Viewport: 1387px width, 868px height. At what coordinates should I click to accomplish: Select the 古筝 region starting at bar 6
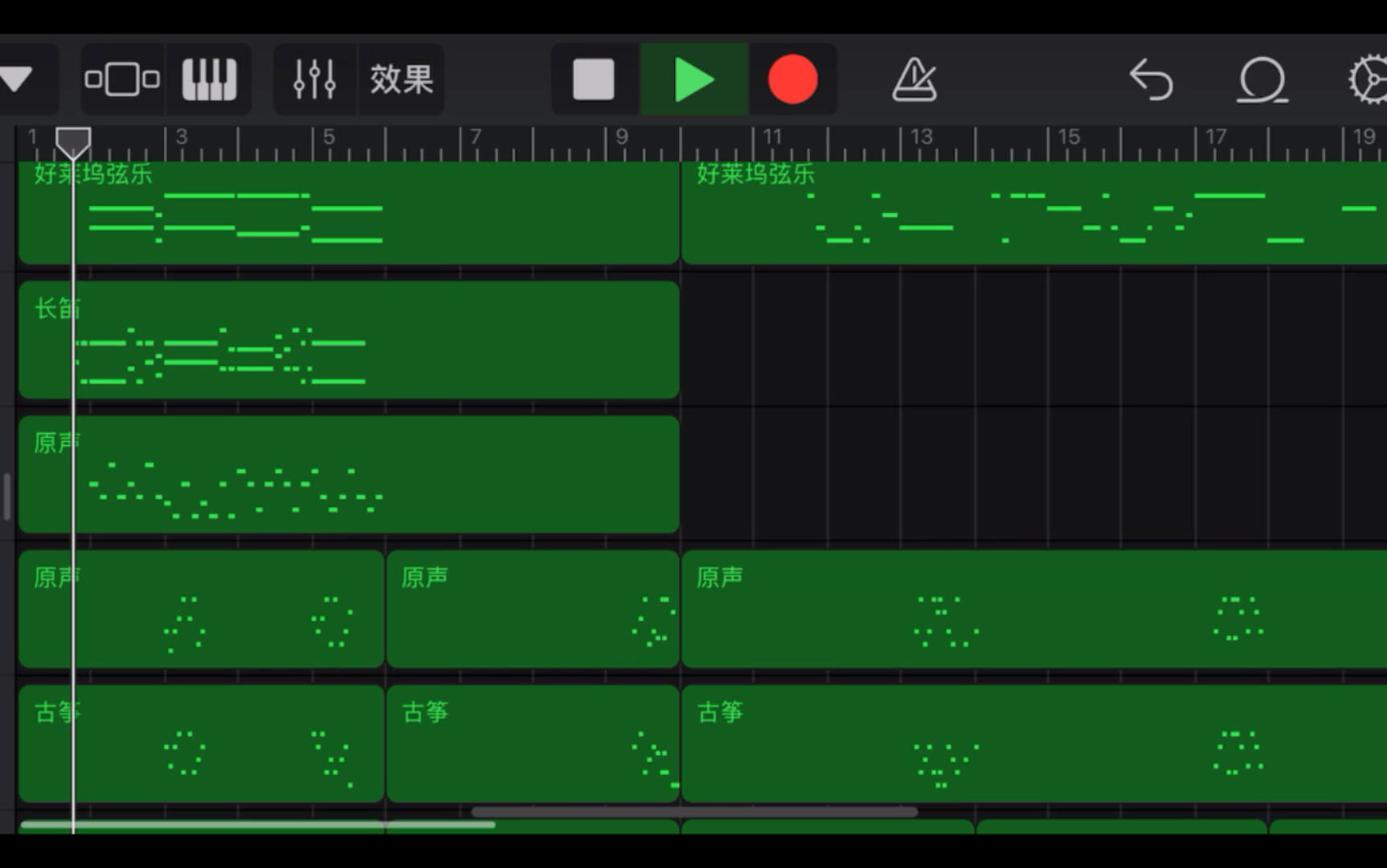pyautogui.click(x=533, y=743)
